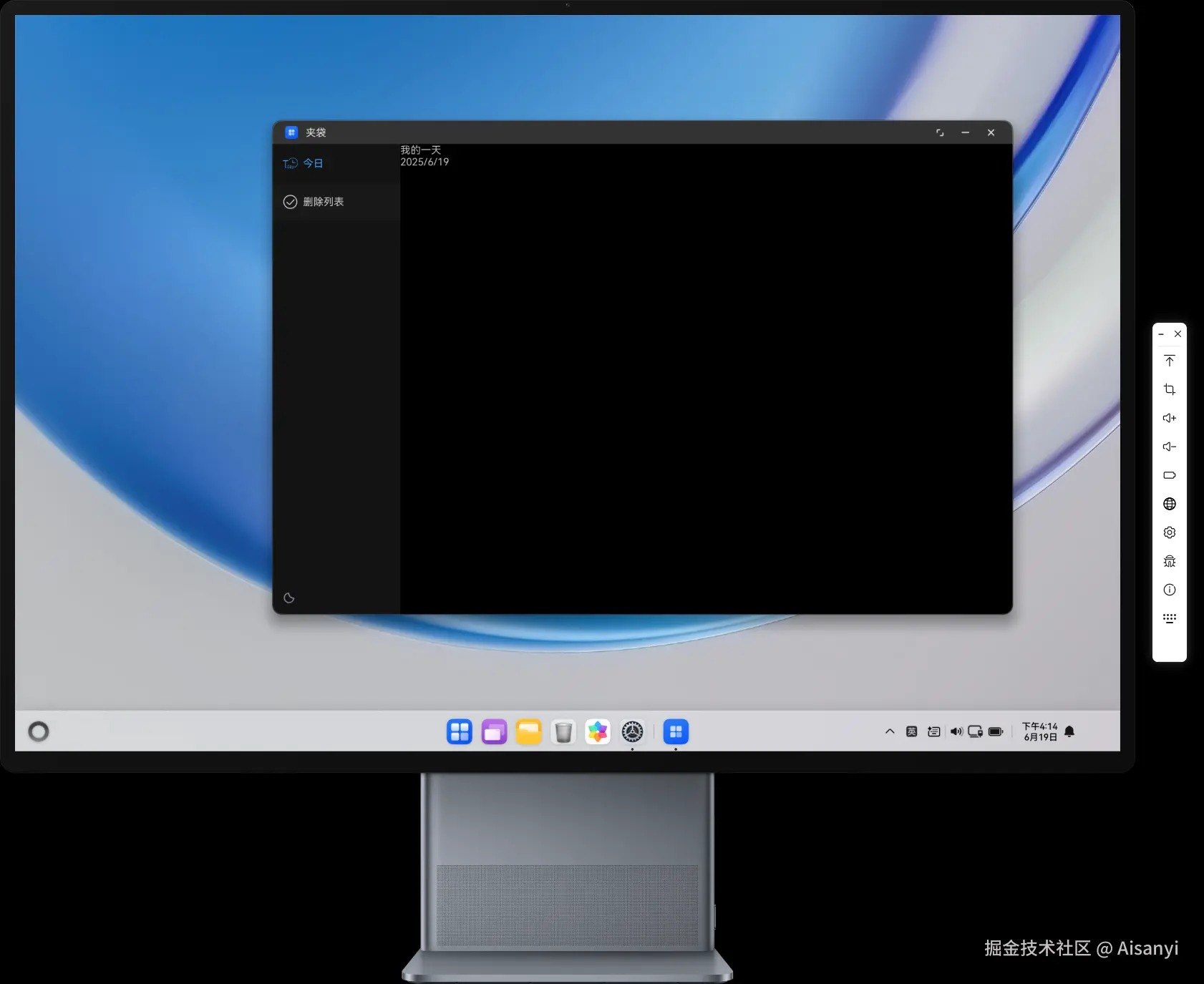Open network globe tool
The image size is (1204, 984).
point(1170,503)
